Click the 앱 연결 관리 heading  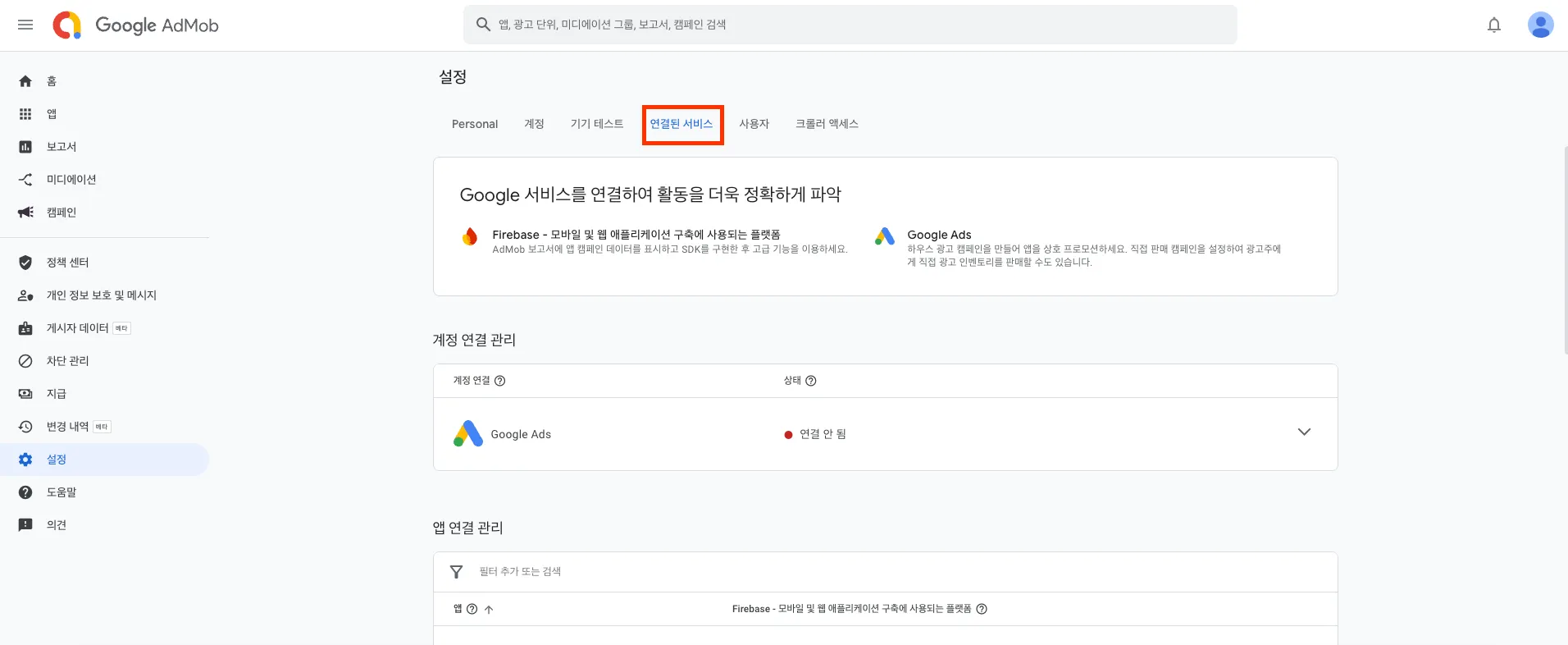point(467,528)
